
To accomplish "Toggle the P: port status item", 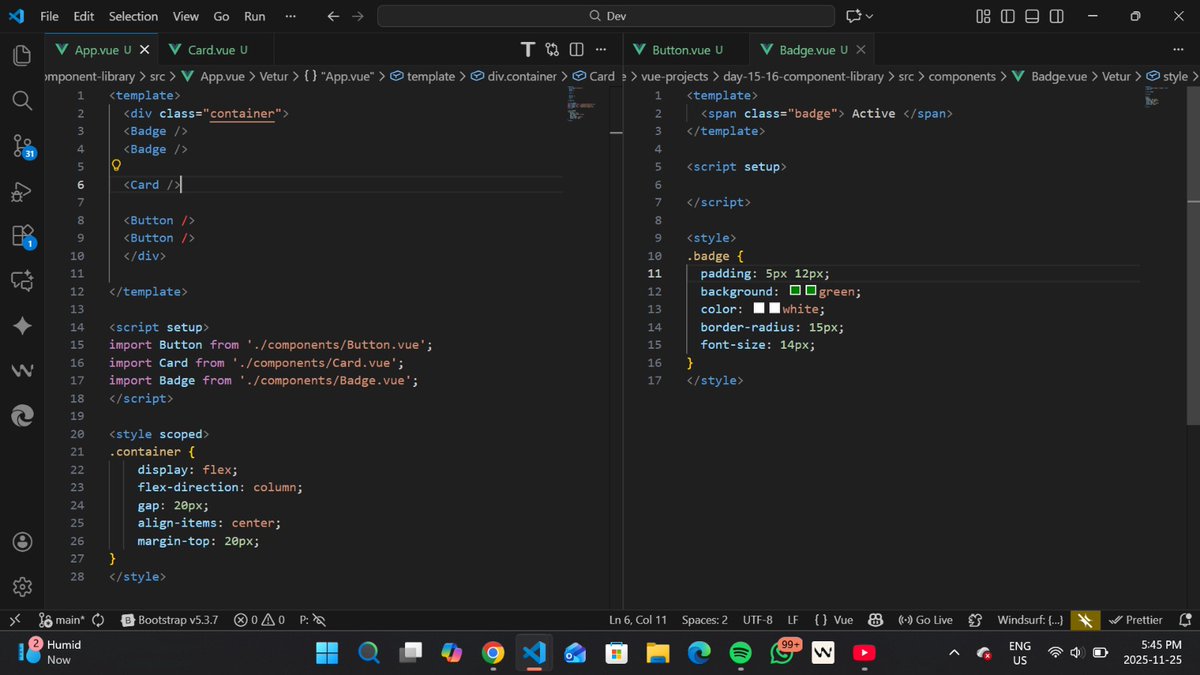I will pyautogui.click(x=312, y=620).
